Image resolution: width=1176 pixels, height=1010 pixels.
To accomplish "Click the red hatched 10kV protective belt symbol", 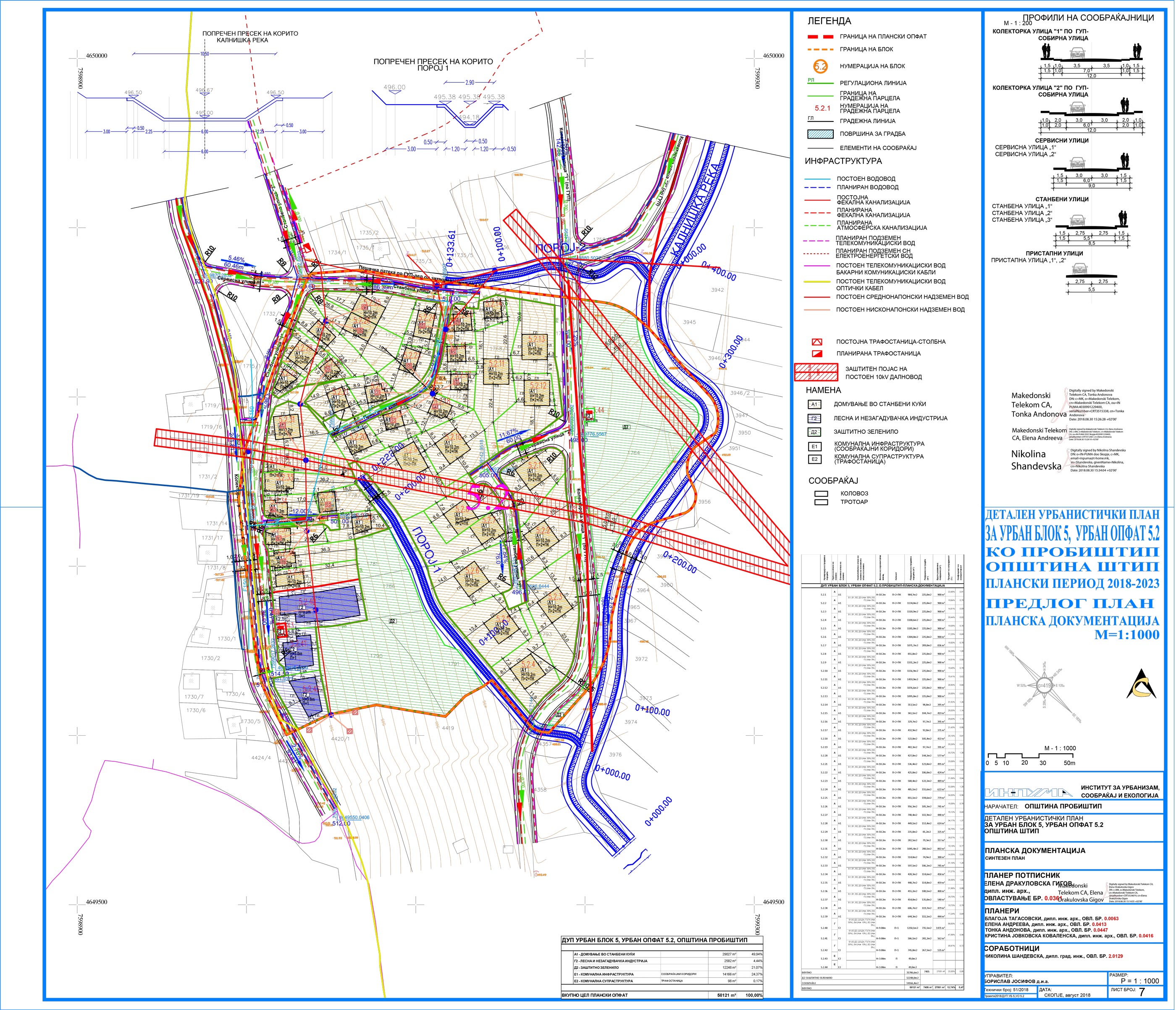I will click(x=816, y=372).
